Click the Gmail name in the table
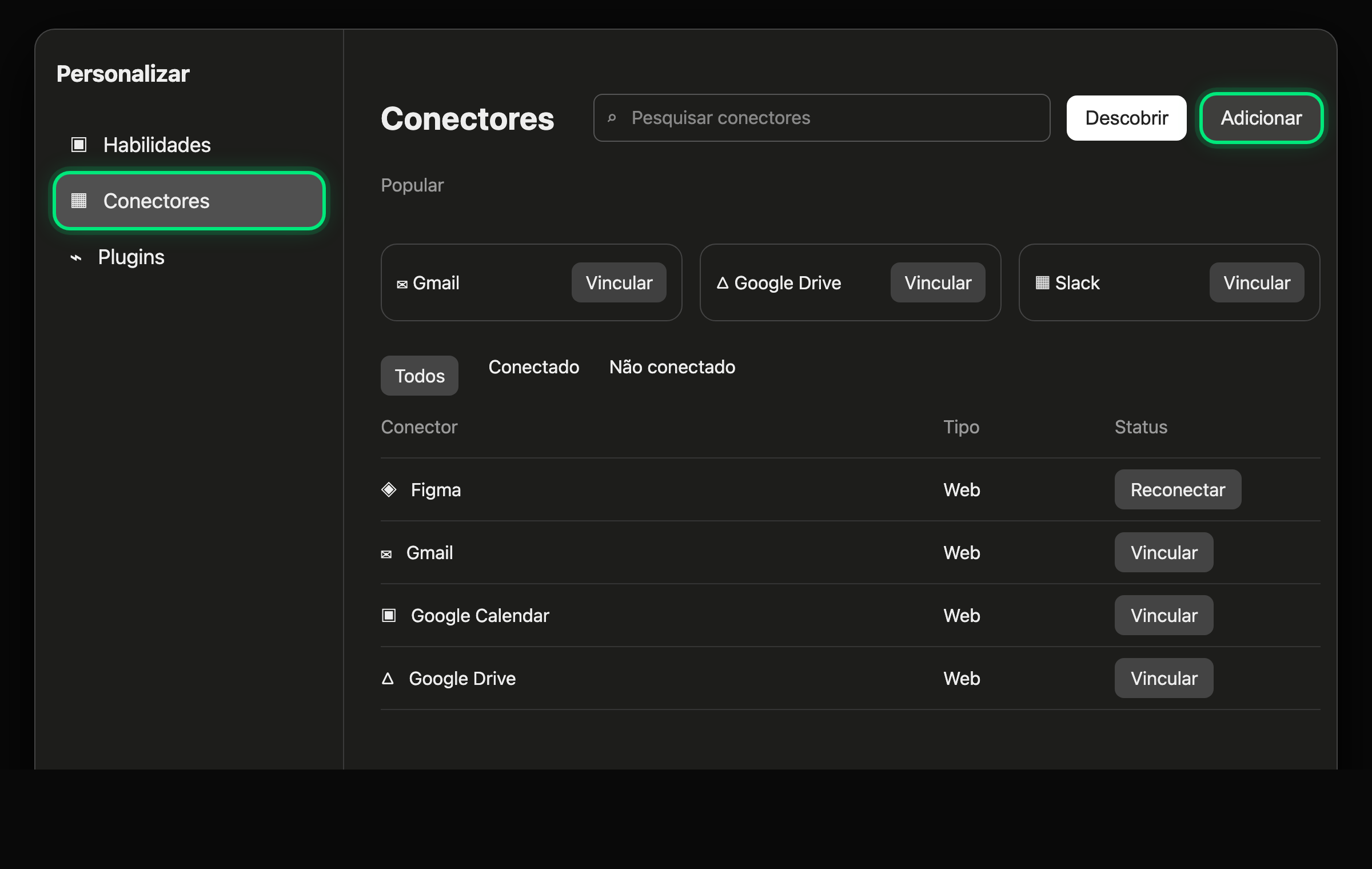The height and width of the screenshot is (869, 1372). [429, 552]
